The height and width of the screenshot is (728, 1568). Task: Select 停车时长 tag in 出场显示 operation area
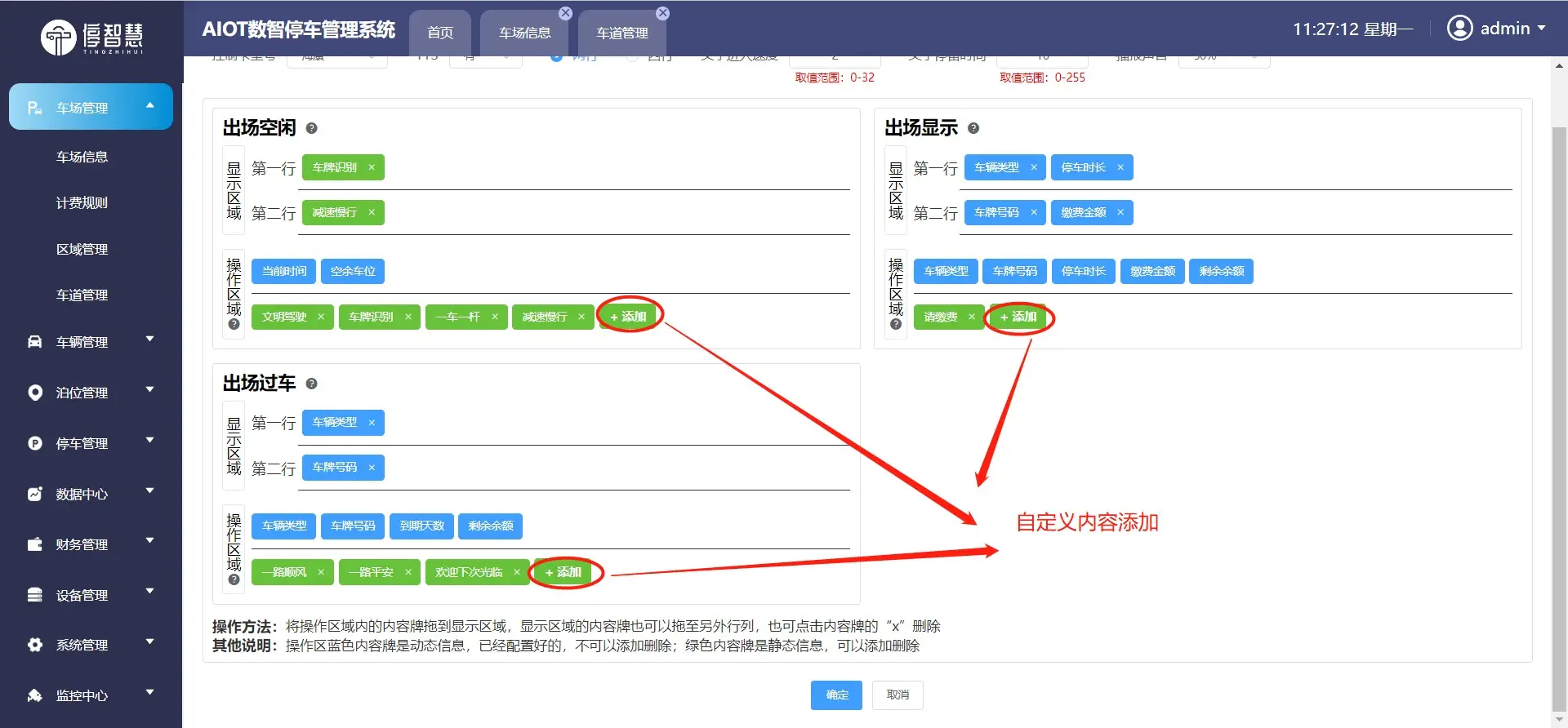(1084, 271)
